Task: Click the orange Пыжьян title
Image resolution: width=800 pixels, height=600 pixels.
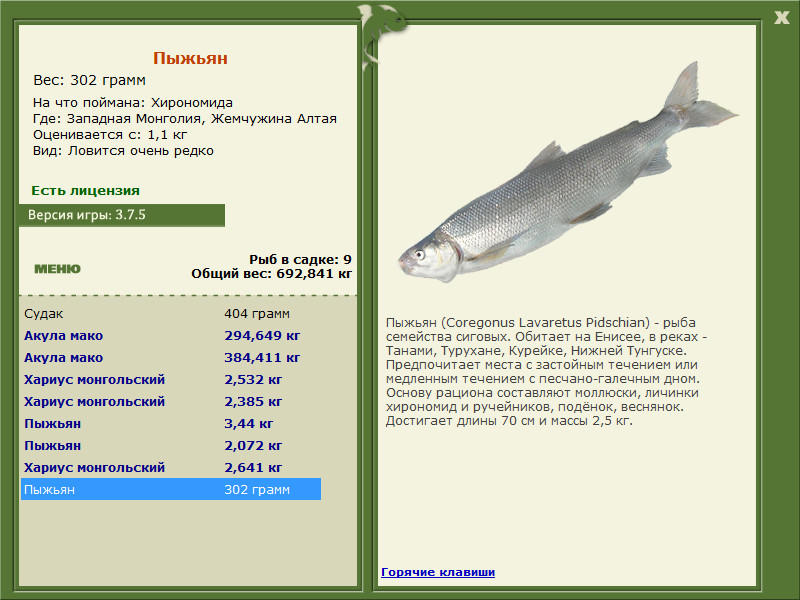Action: tap(190, 58)
